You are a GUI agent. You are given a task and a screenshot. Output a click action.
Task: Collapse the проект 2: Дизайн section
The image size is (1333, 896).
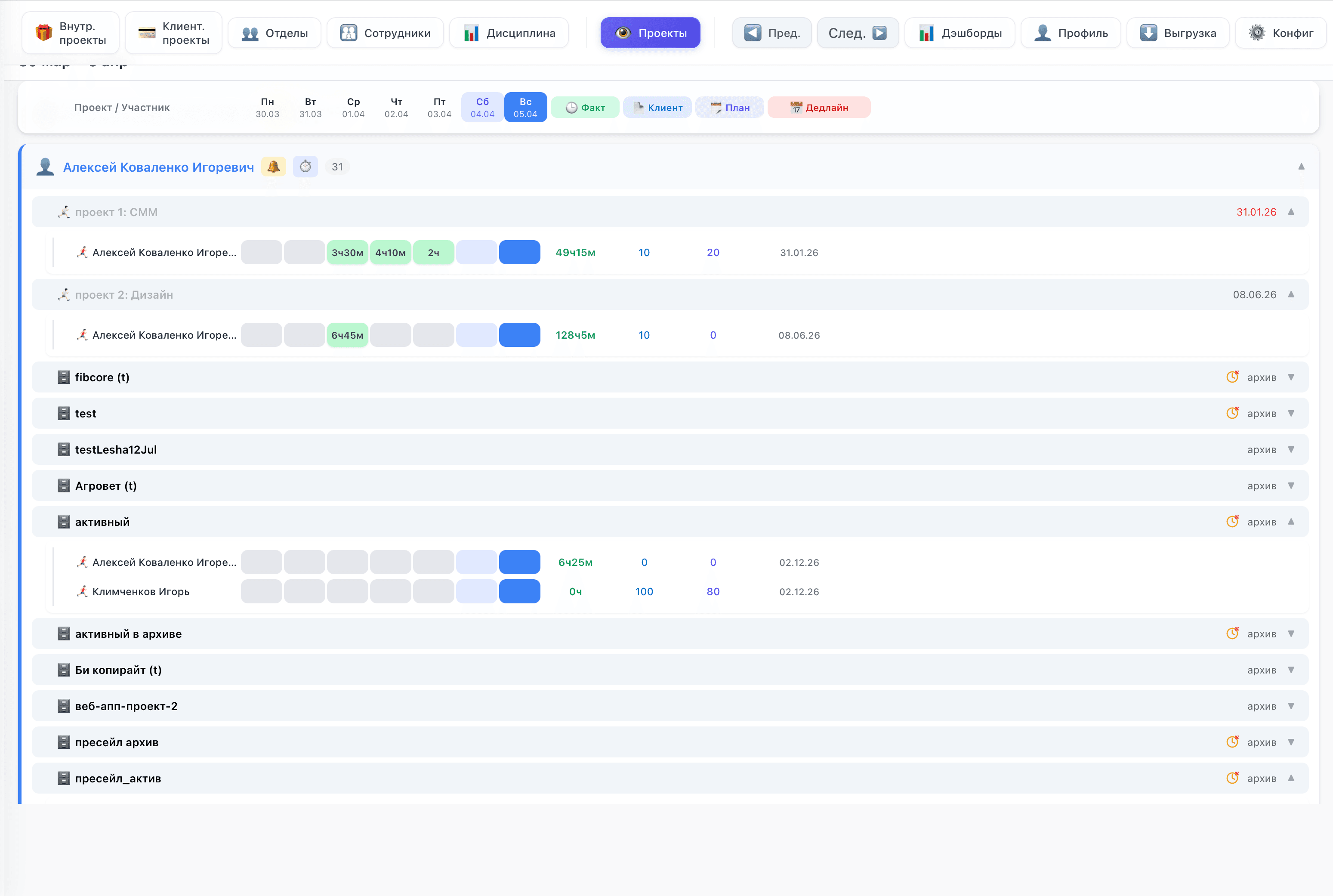(1291, 295)
